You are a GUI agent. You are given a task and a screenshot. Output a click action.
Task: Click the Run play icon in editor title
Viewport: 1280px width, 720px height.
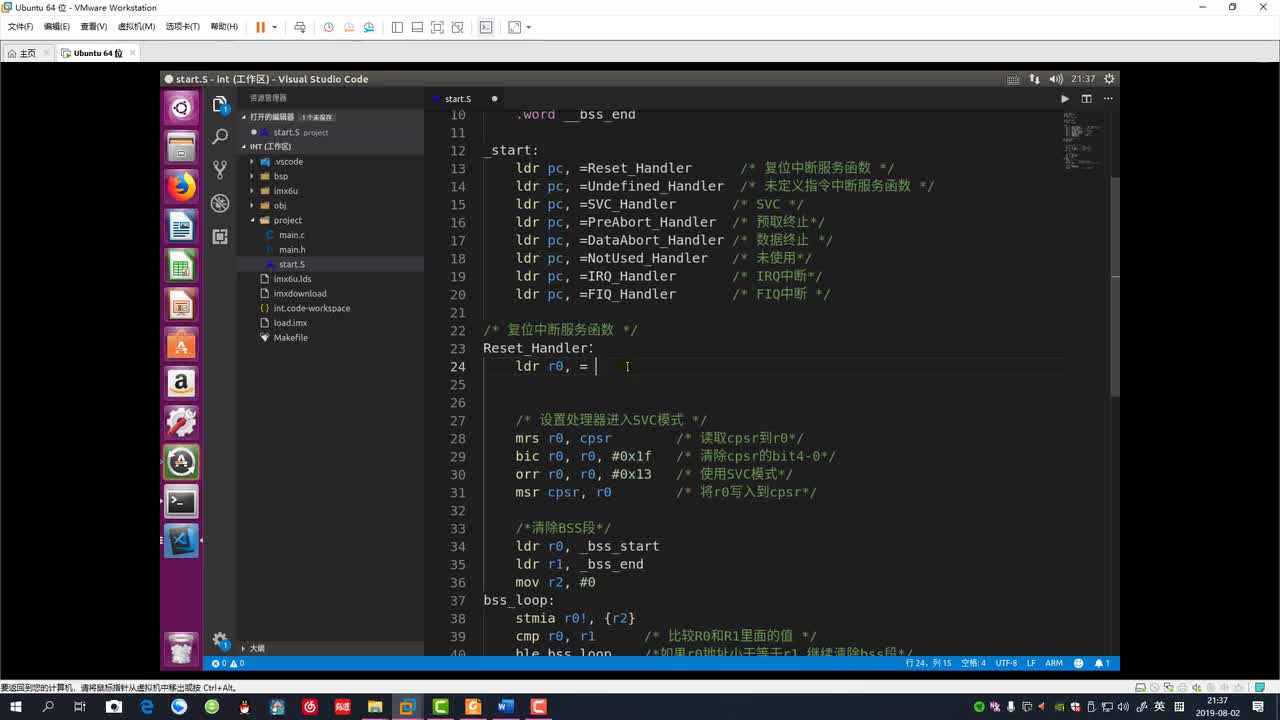click(1064, 99)
